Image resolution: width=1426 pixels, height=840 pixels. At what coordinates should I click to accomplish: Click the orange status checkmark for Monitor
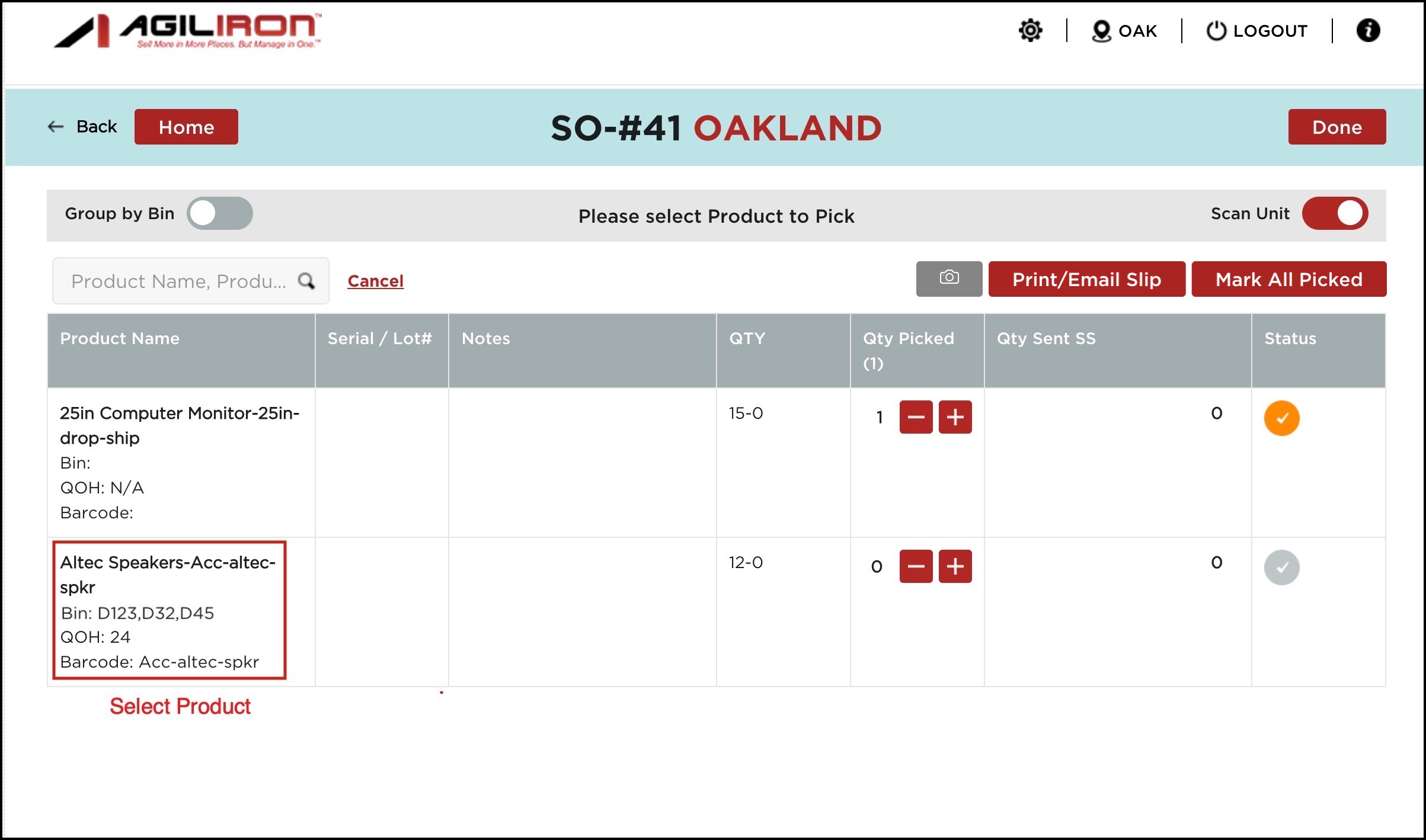(x=1281, y=418)
